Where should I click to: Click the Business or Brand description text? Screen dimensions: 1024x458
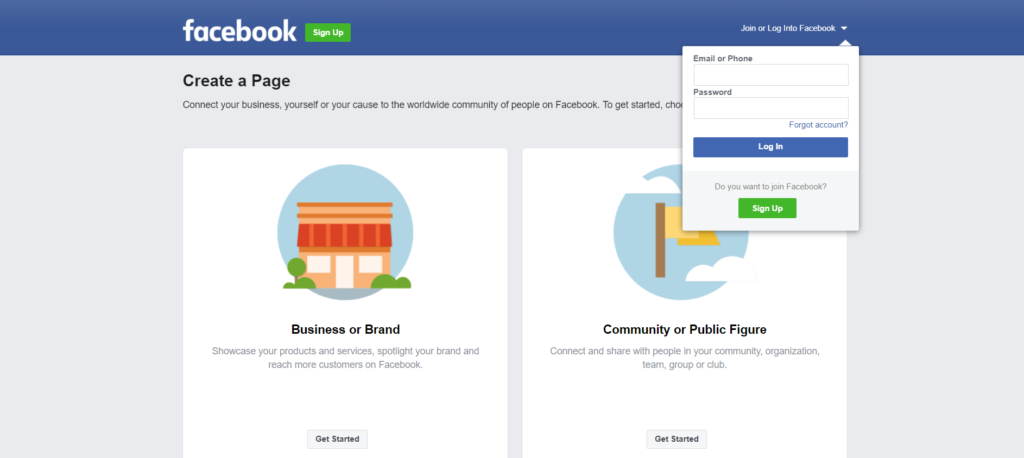point(345,358)
